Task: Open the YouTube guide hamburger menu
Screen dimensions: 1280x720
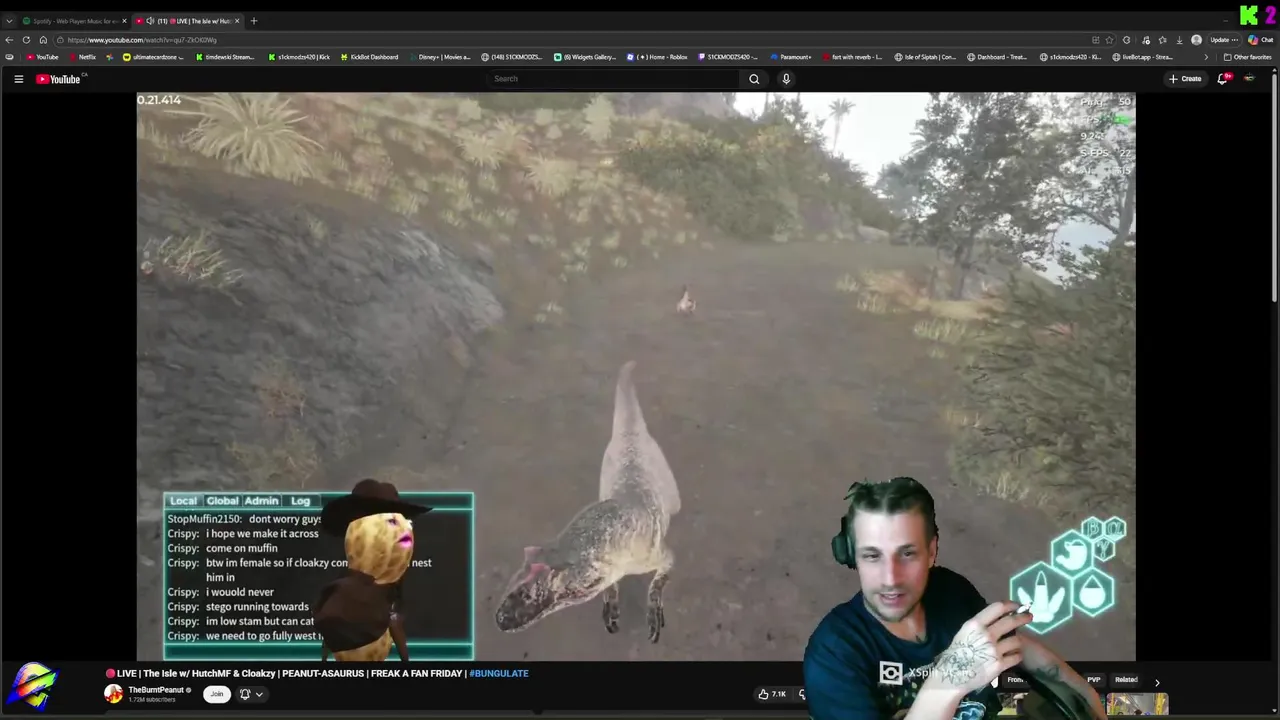Action: tap(18, 79)
